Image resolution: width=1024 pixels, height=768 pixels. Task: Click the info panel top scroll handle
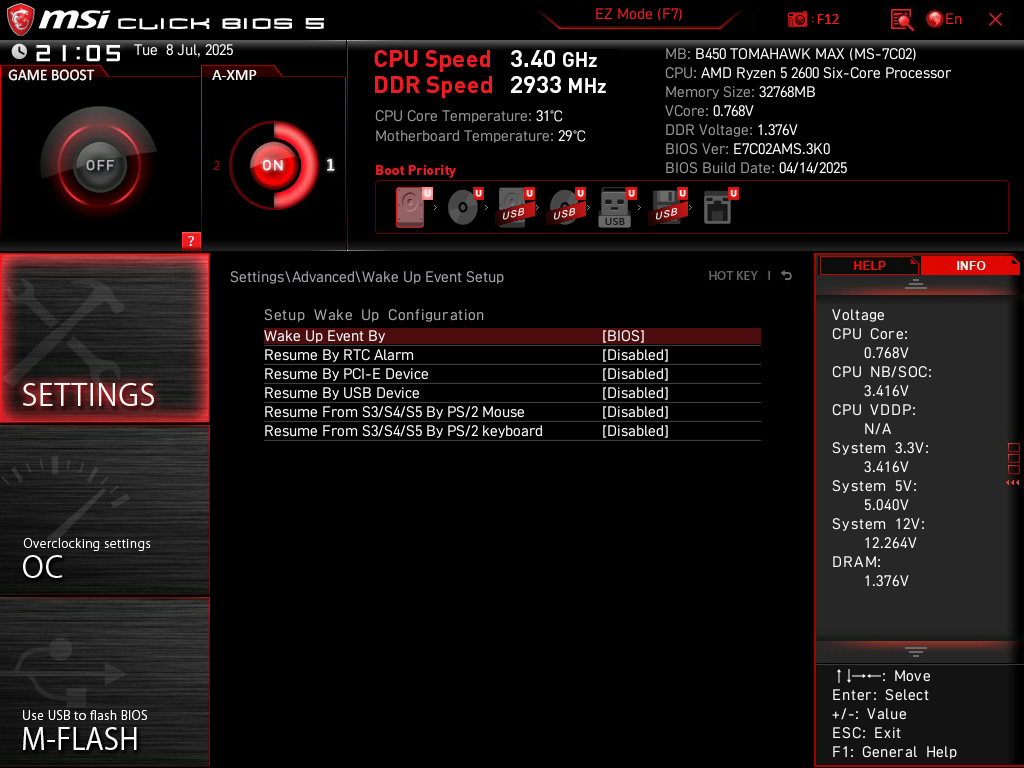point(916,283)
